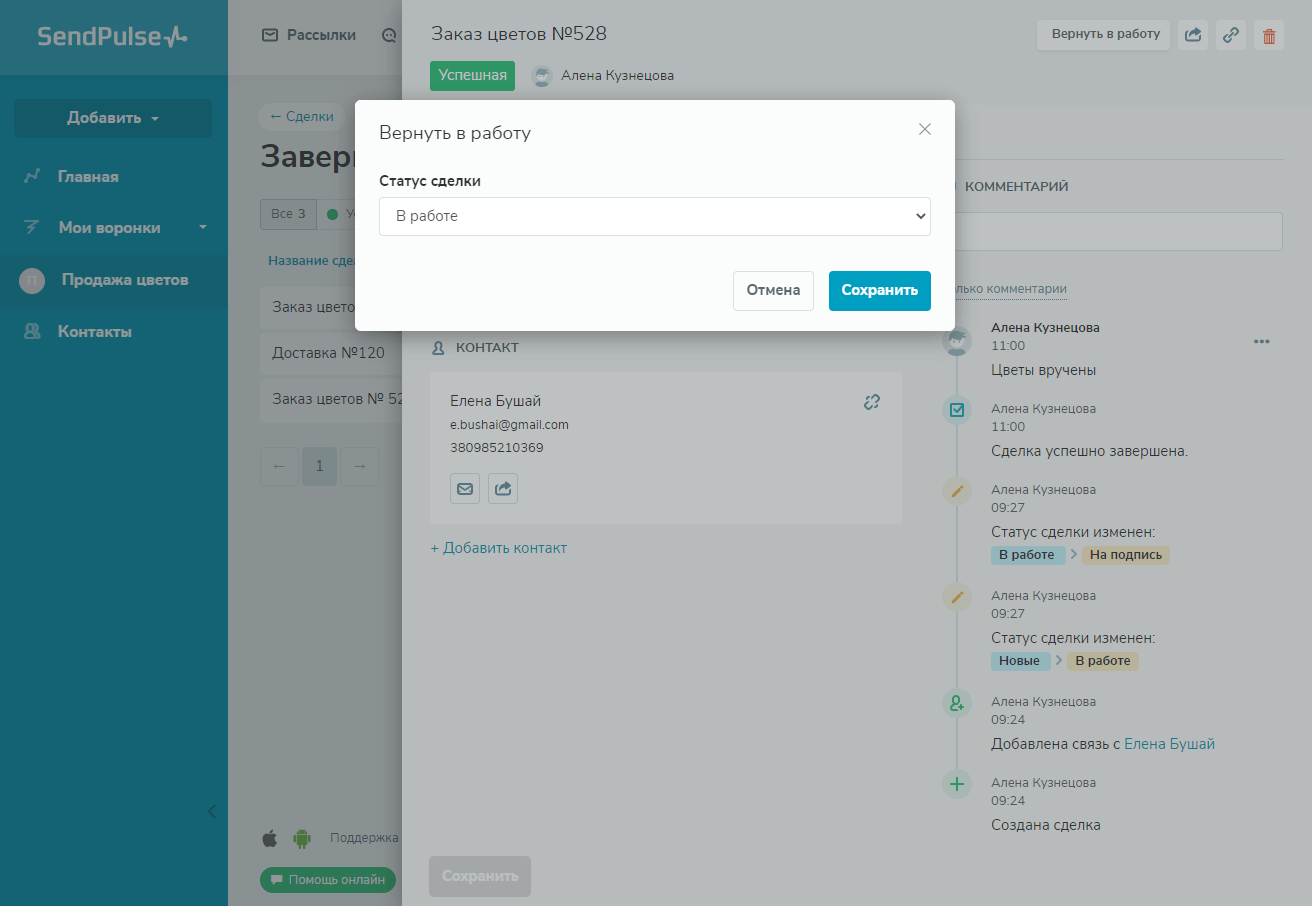The width and height of the screenshot is (1312, 906).
Task: Click the + Добавить контакт link
Action: tap(498, 548)
